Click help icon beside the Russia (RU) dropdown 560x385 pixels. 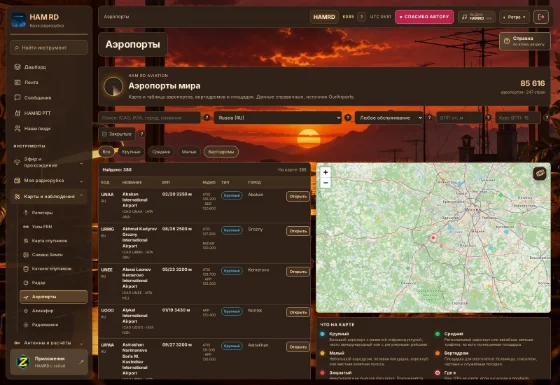348,118
